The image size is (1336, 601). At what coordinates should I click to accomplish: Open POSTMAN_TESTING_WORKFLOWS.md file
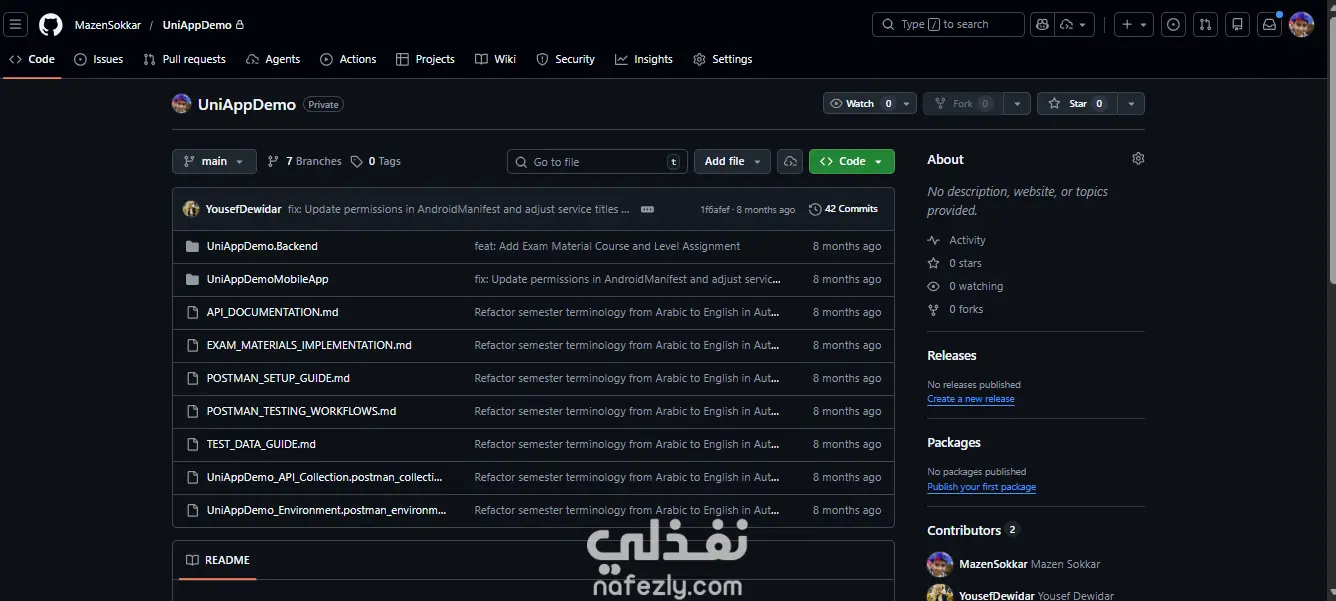[301, 411]
